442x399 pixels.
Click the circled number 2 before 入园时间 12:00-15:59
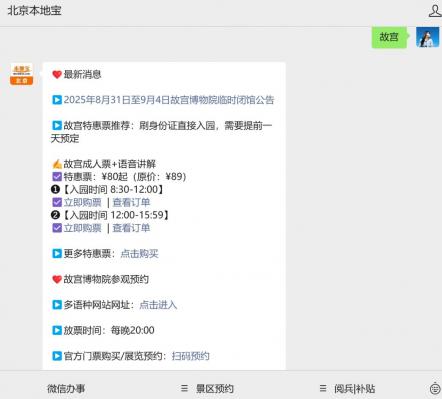tap(55, 215)
